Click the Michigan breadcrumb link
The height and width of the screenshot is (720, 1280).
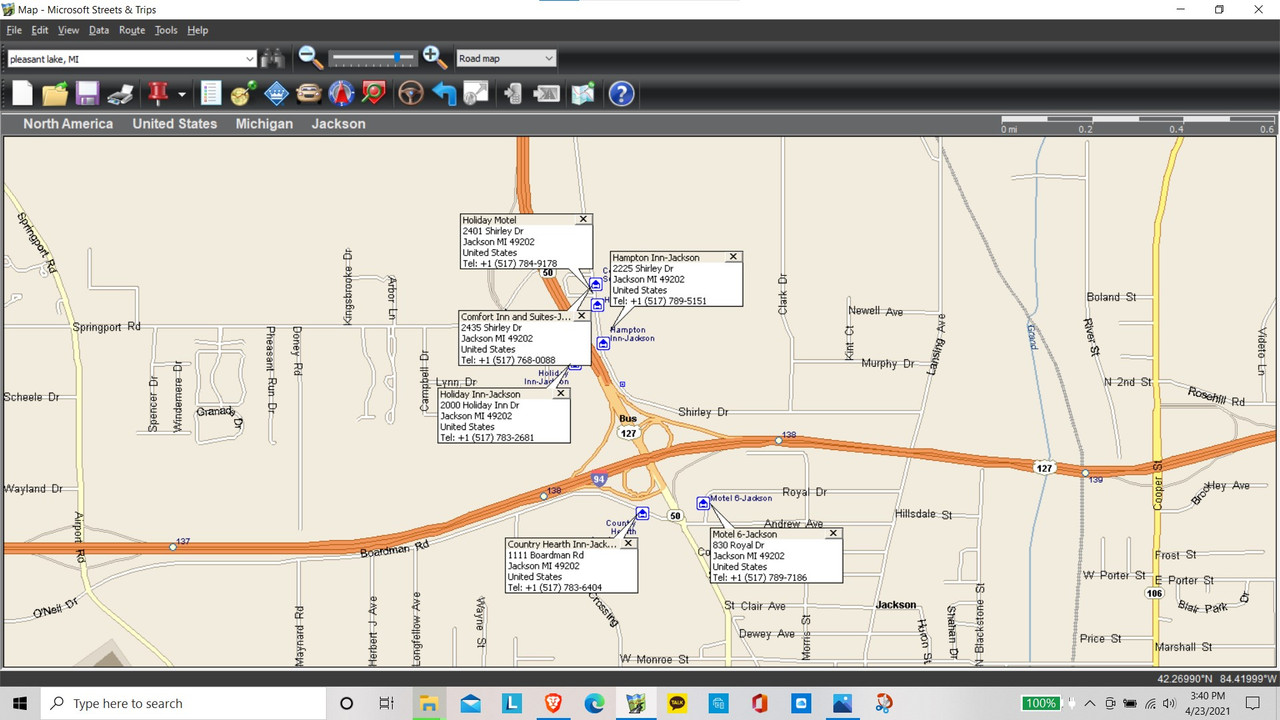(264, 124)
